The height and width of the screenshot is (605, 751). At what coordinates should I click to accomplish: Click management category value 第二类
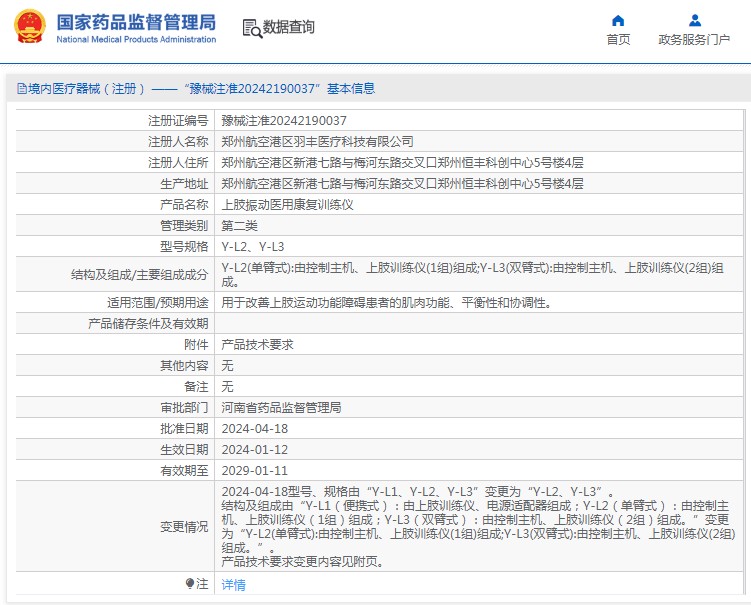[x=239, y=226]
